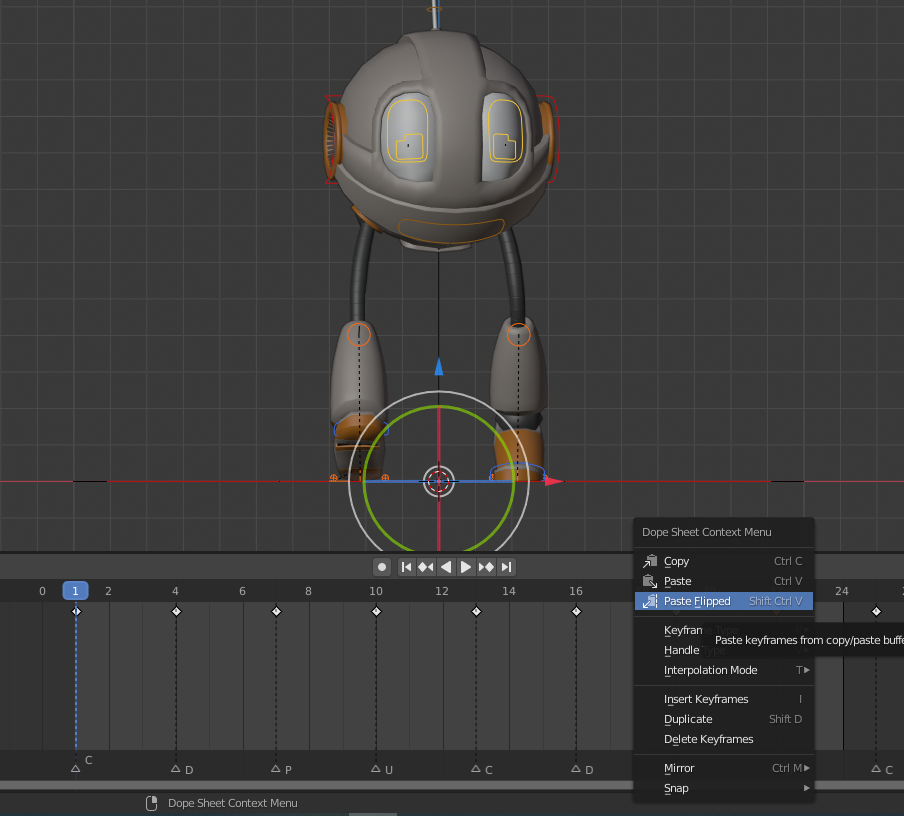This screenshot has height=816, width=904.
Task: Jump to the next keyframe
Action: pos(486,567)
